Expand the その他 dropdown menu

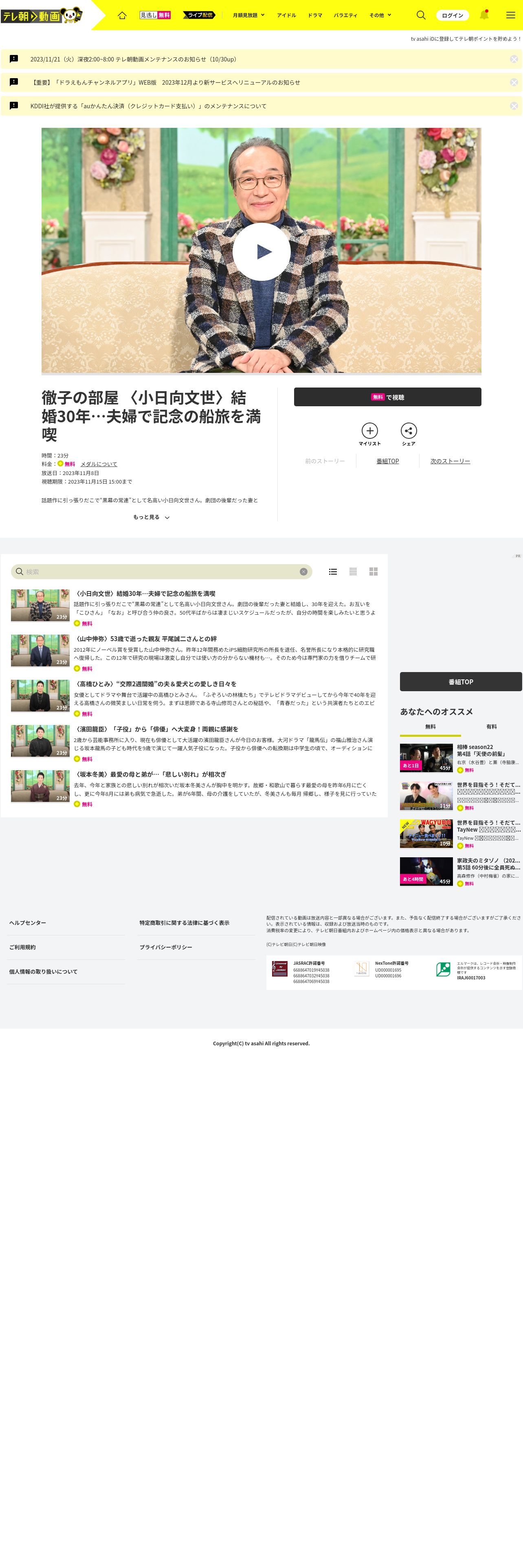(380, 15)
